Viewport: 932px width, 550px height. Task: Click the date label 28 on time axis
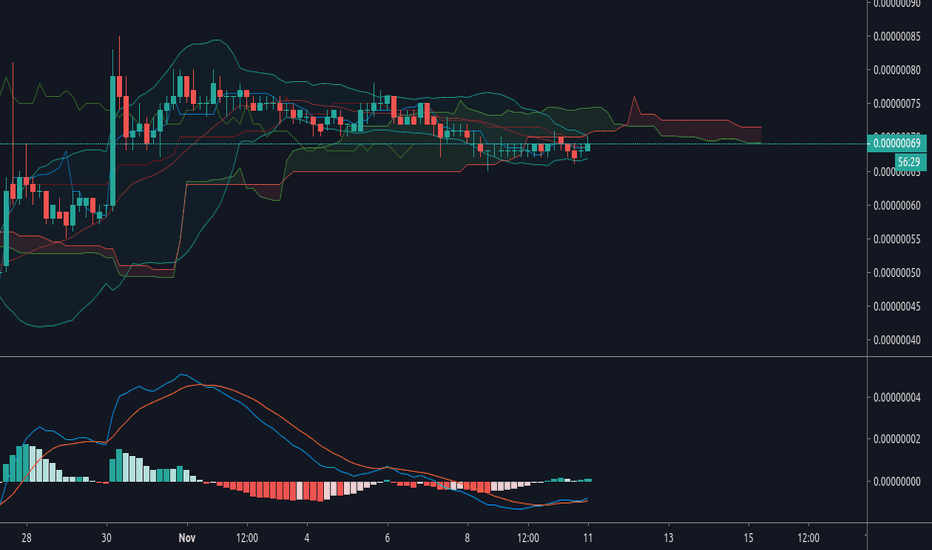26,538
